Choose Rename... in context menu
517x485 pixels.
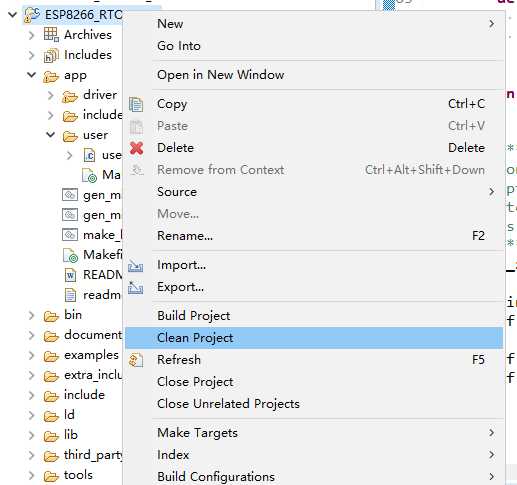coord(314,236)
